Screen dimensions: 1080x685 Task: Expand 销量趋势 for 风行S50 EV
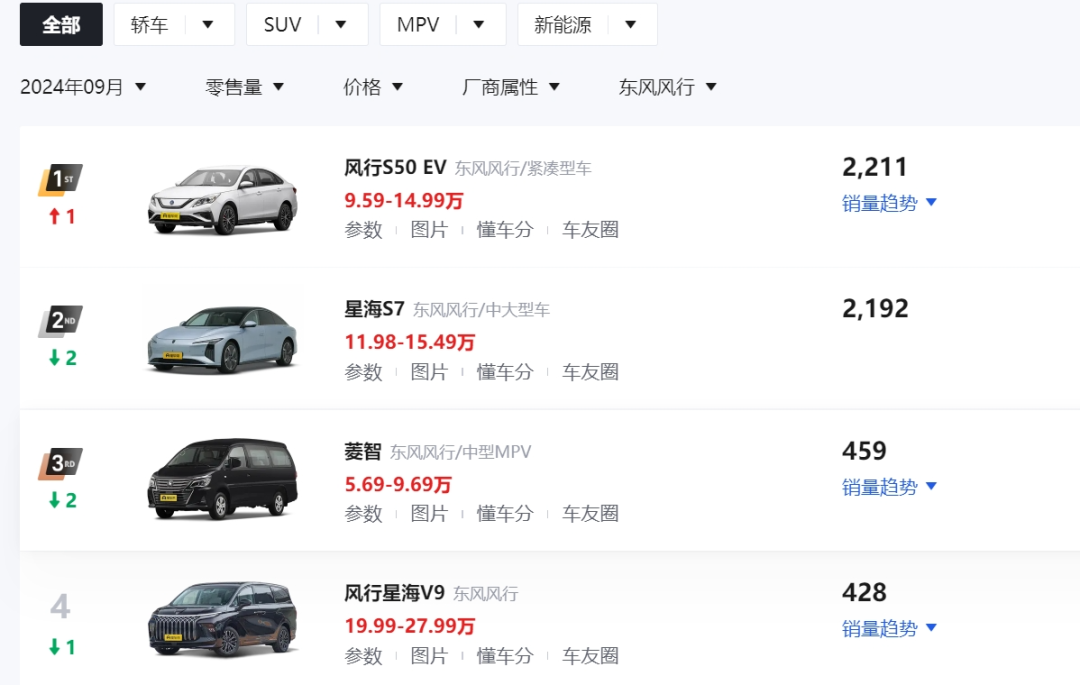[x=889, y=203]
